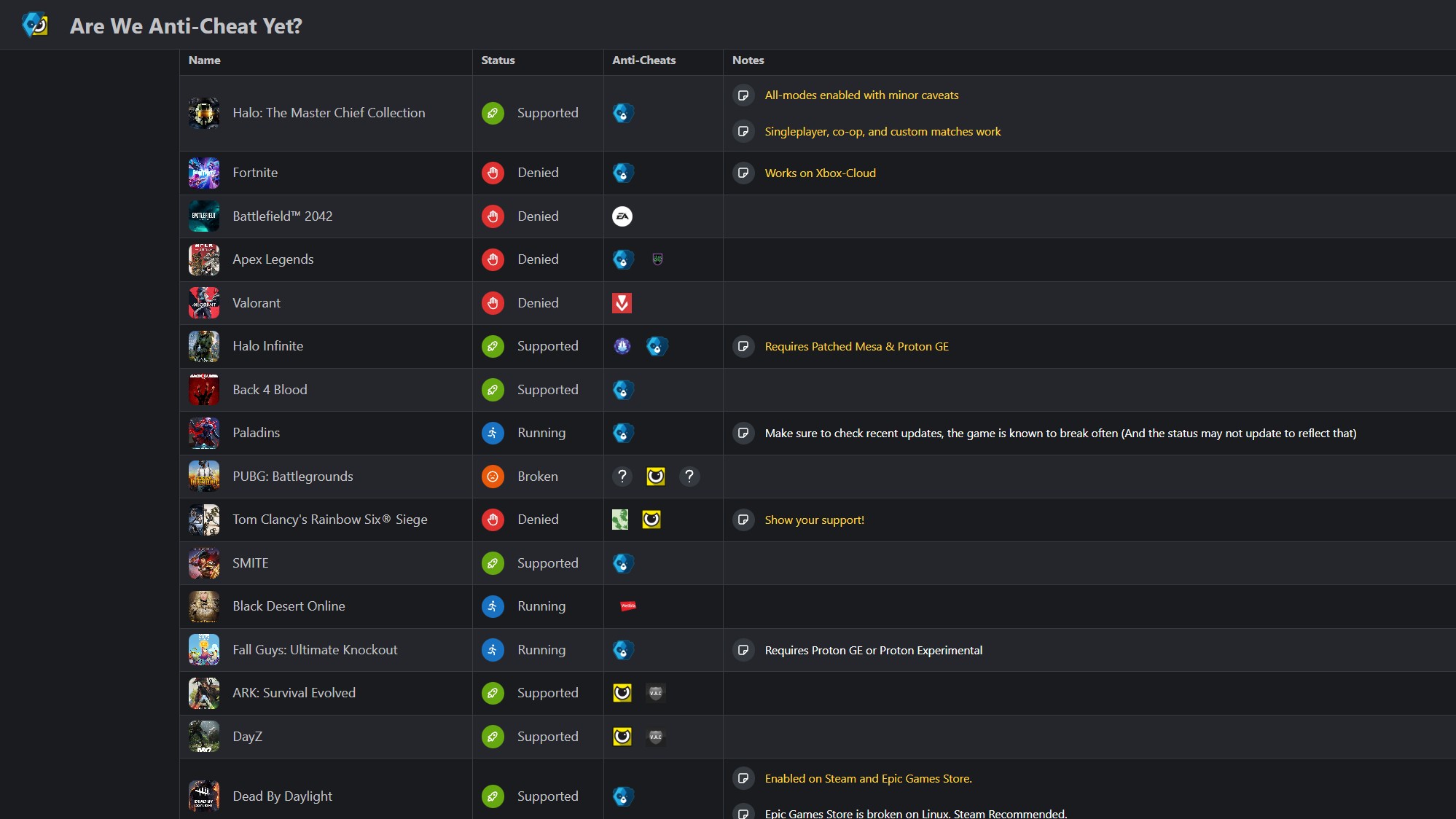Click the BattlEye icon in the Rainbow Six Siege row

[x=651, y=520]
